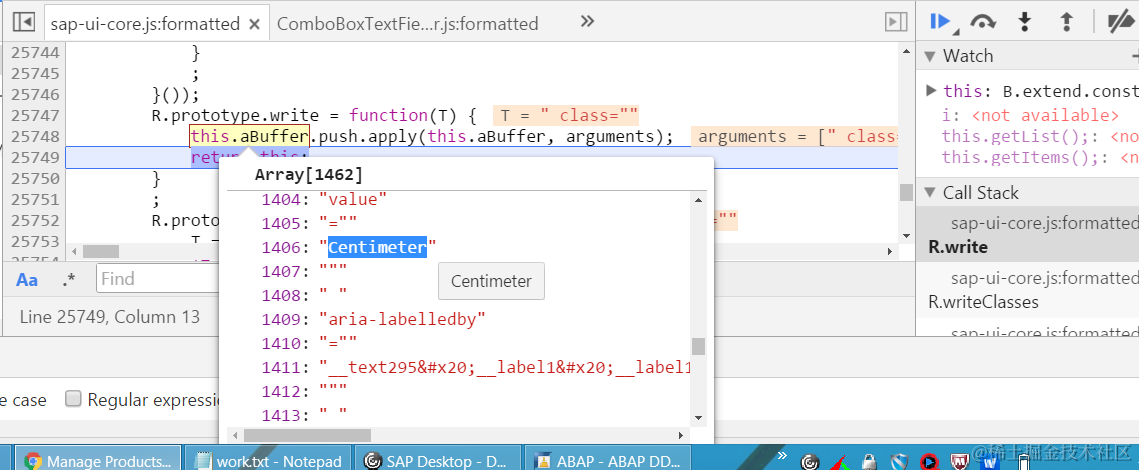The image size is (1139, 470).
Task: Click the red circle play tray icon
Action: tap(928, 461)
